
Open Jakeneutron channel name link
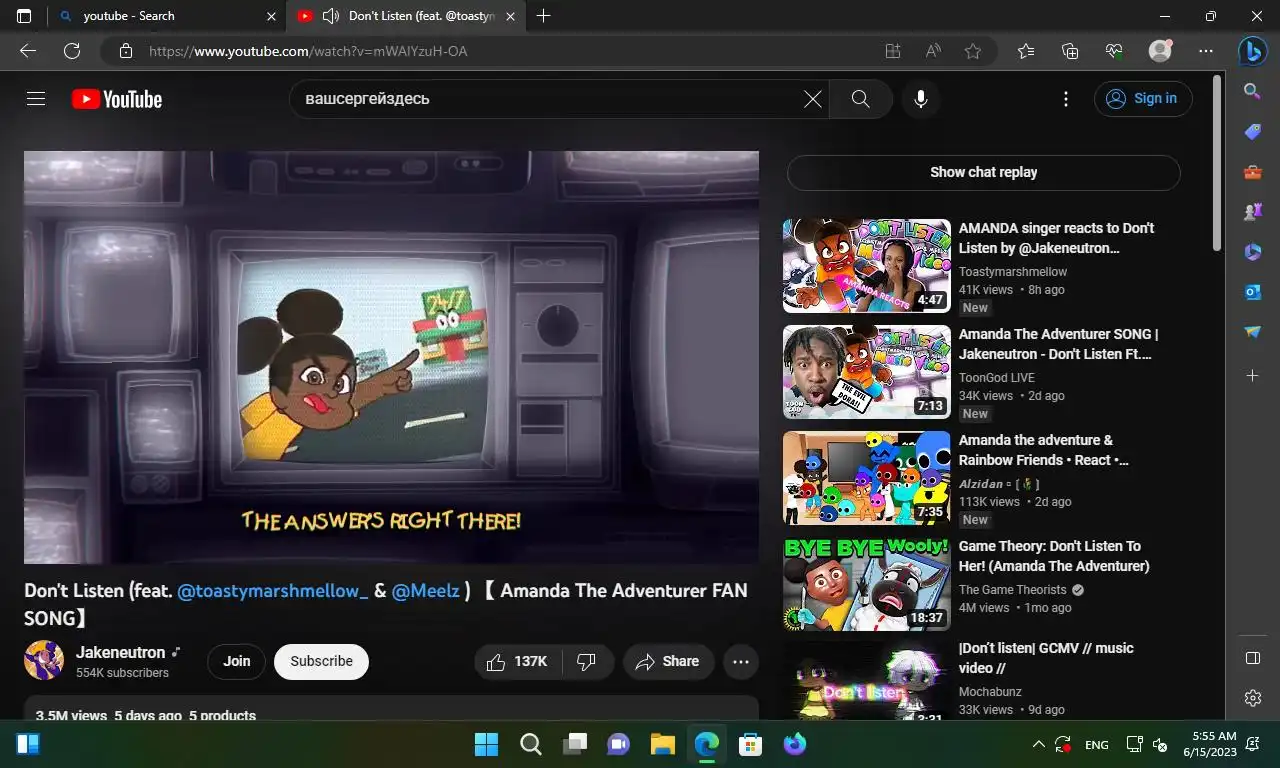(121, 652)
